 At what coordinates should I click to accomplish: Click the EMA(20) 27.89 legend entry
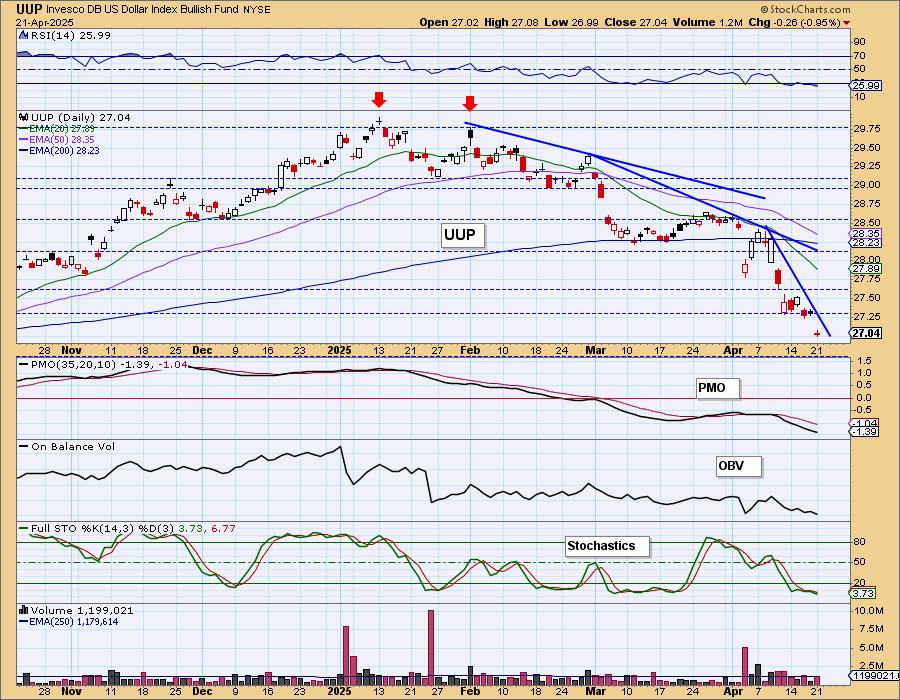coord(57,129)
